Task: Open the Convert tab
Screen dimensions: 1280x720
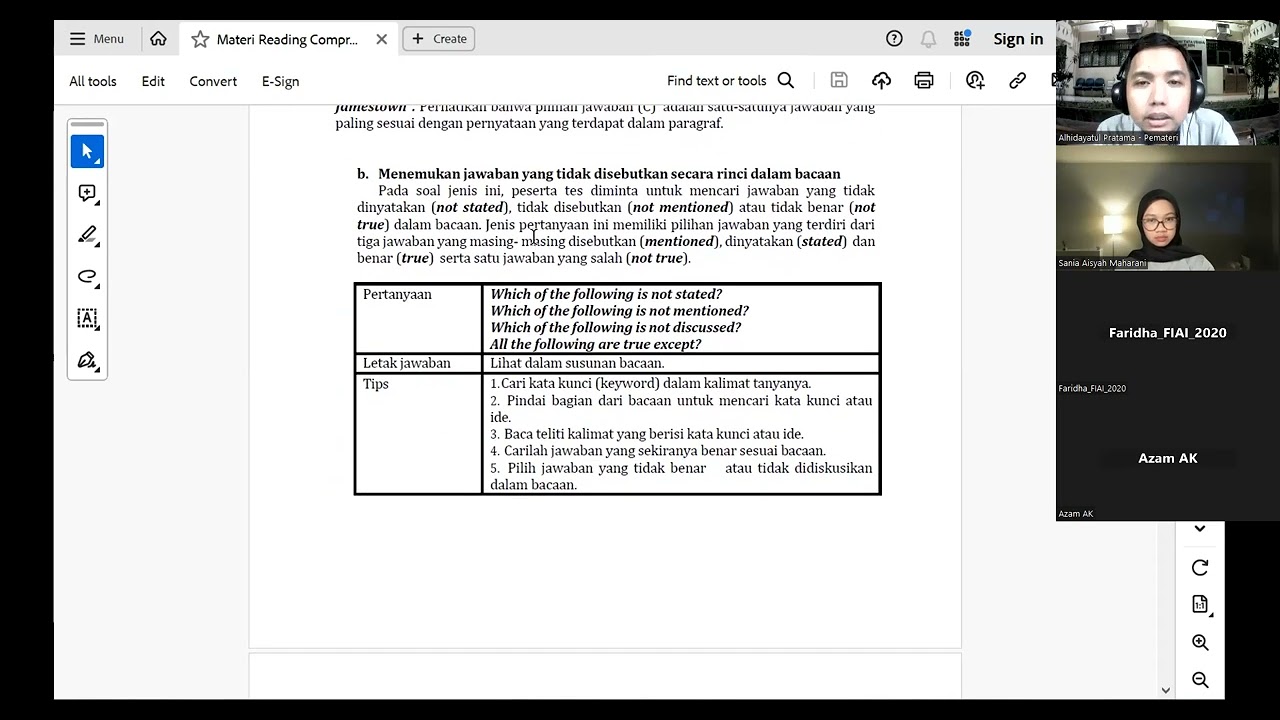Action: [x=213, y=81]
